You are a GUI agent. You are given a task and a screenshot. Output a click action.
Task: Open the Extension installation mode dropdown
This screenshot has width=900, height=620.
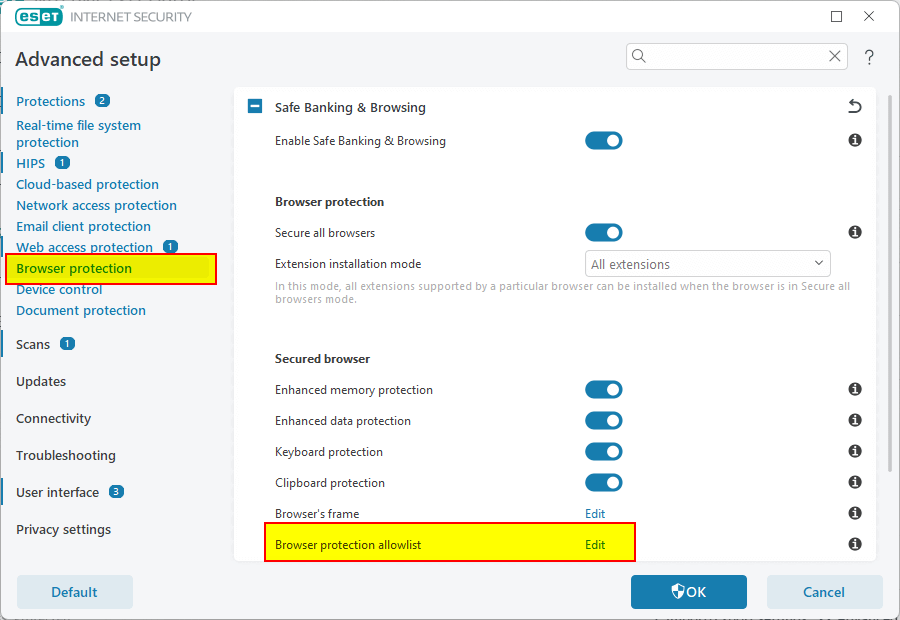point(707,264)
